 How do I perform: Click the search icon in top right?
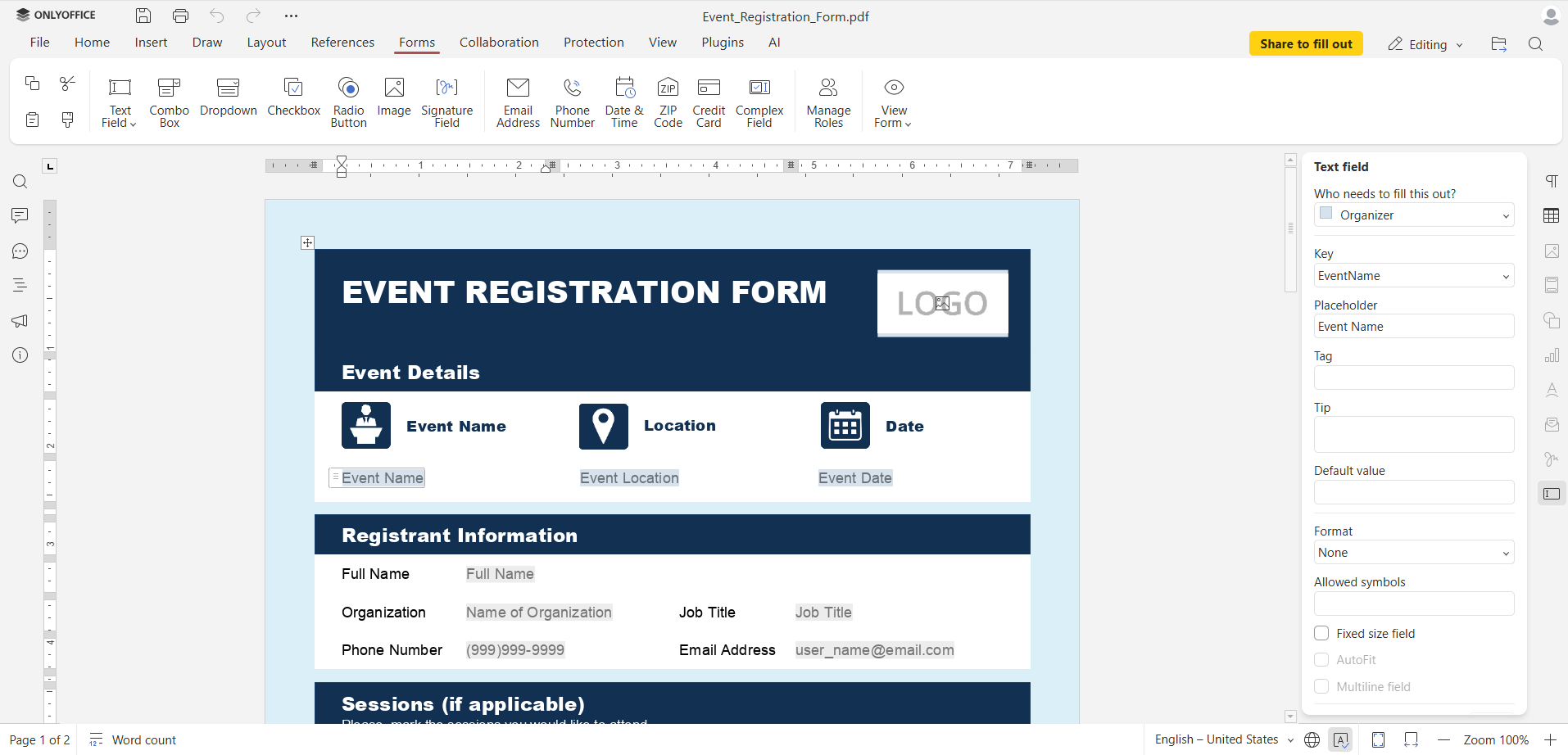coord(1536,44)
